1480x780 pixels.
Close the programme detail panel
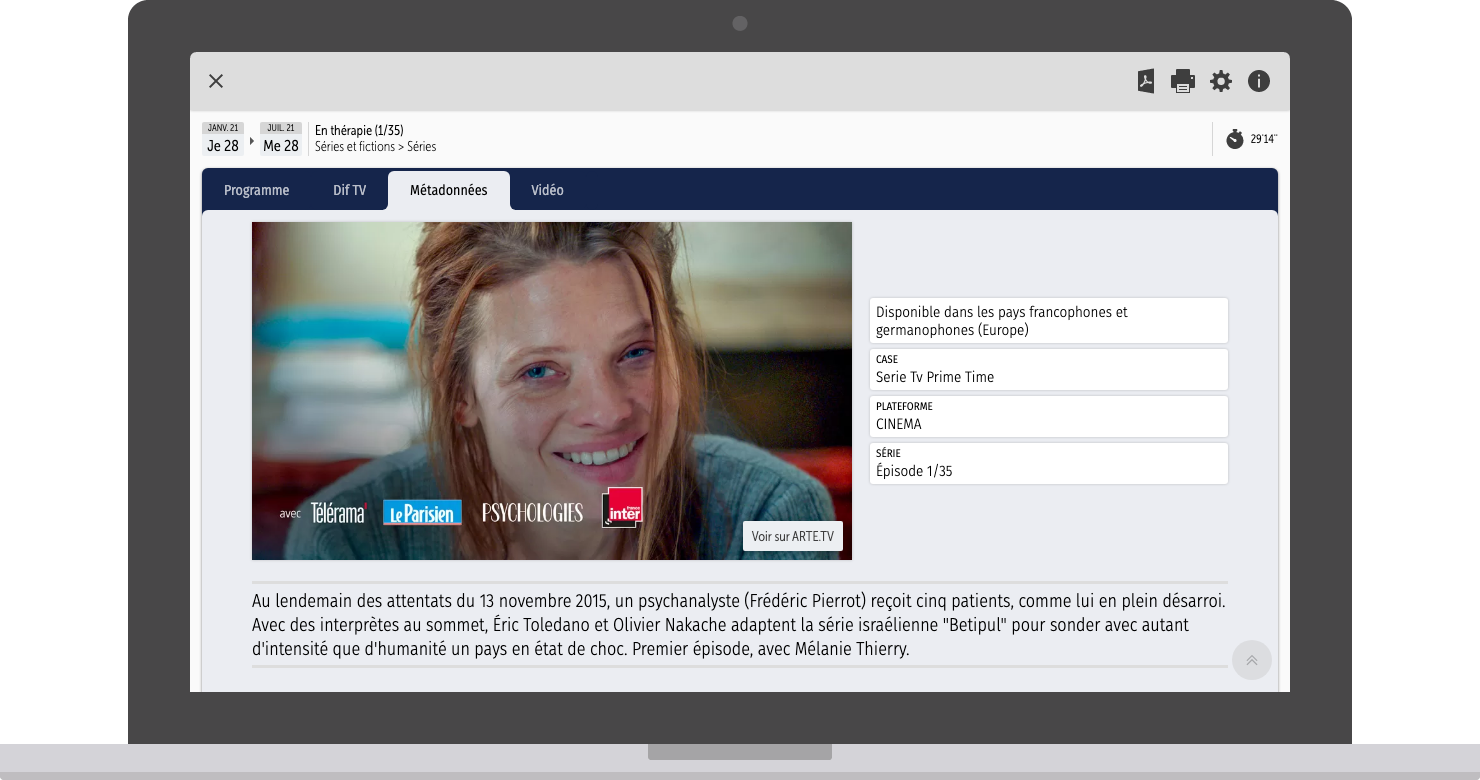(x=216, y=81)
